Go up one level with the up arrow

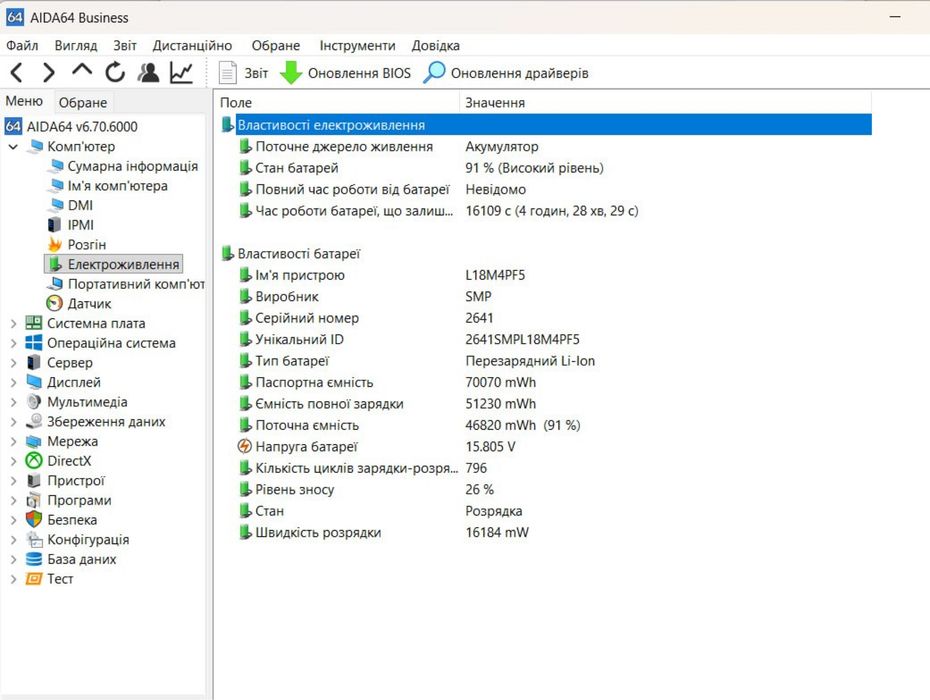pos(82,71)
